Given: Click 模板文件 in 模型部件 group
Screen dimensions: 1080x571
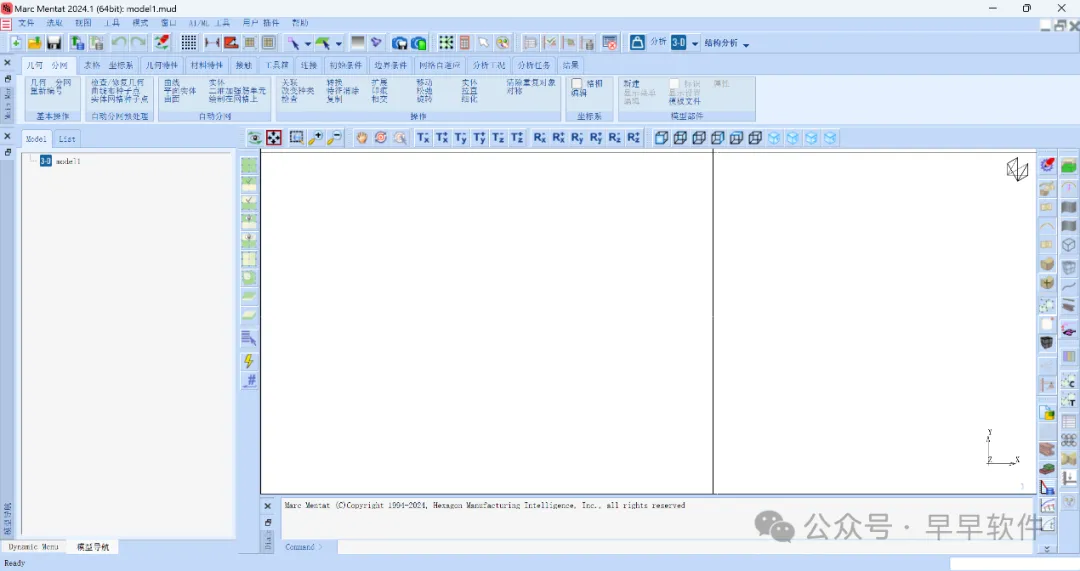Looking at the screenshot, I should [x=685, y=101].
